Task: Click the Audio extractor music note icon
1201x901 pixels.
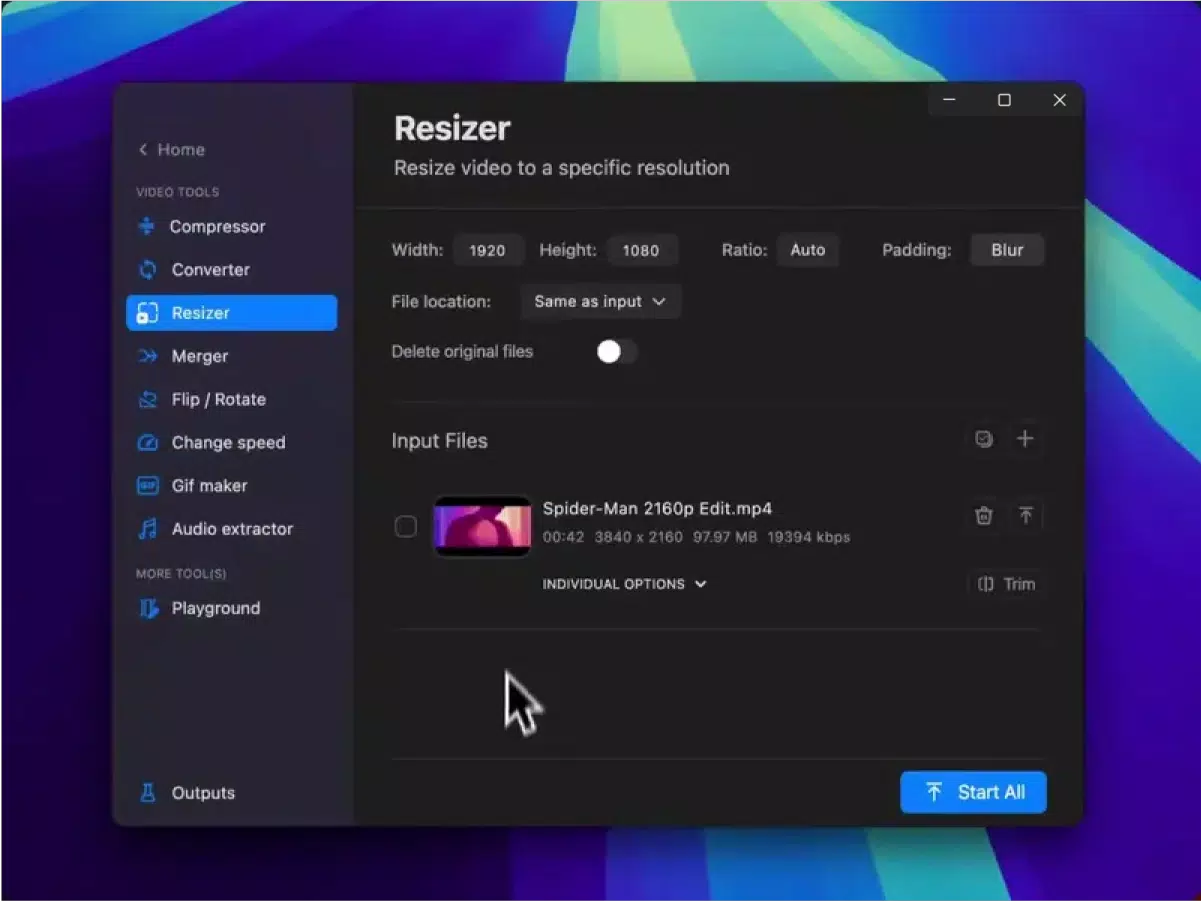Action: (x=147, y=528)
